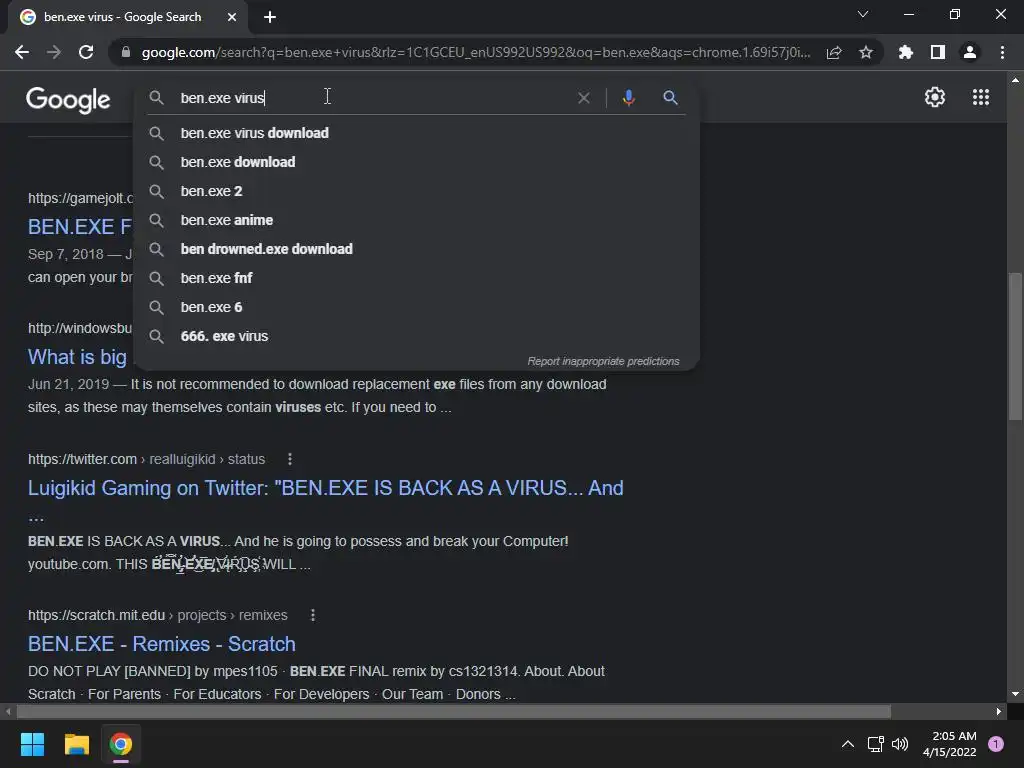Choose suggestion 'ben.exe virus download'
This screenshot has height=768, width=1024.
[x=416, y=133]
